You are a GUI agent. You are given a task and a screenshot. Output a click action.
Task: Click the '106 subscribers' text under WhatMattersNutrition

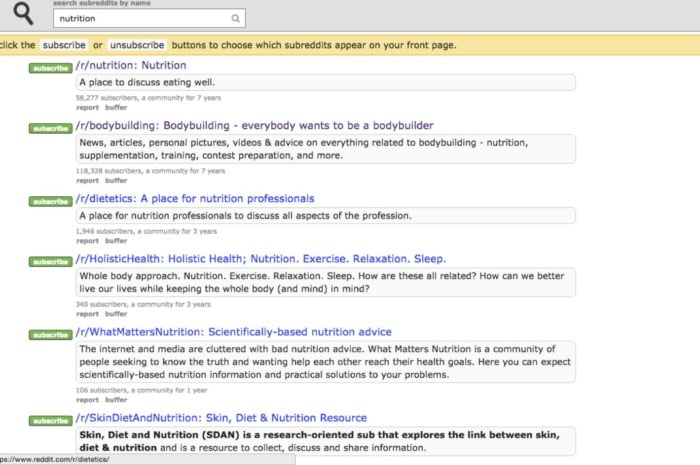point(142,390)
